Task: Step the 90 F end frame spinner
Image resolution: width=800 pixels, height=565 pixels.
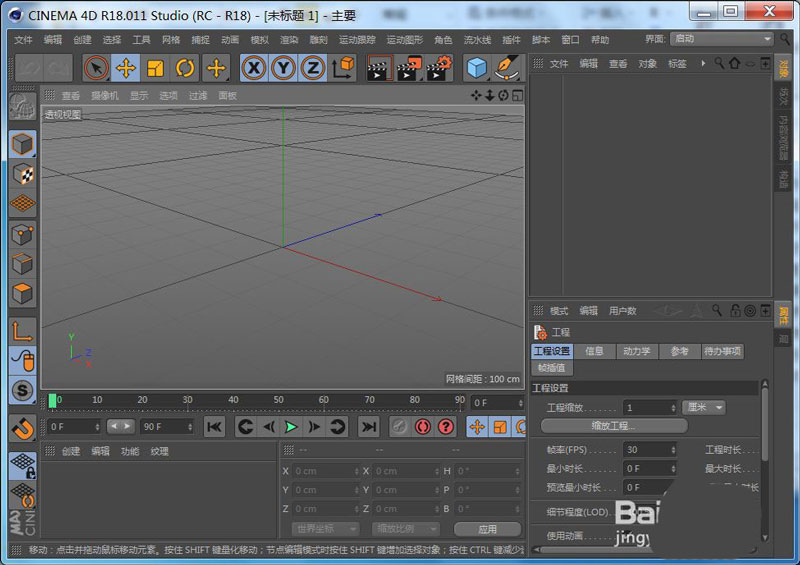Action: 190,426
